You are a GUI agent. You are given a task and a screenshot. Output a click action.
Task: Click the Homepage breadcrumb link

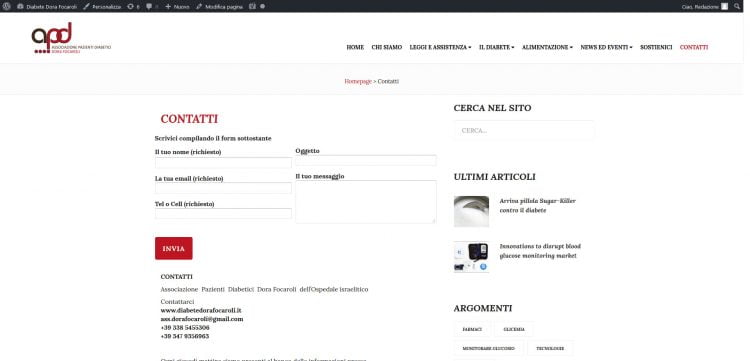(x=358, y=81)
